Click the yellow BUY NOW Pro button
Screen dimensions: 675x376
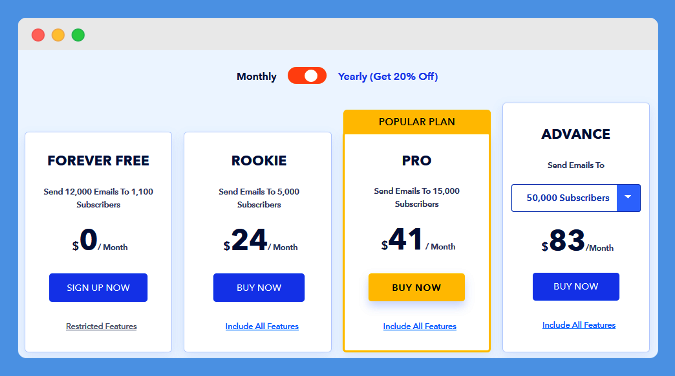416,287
